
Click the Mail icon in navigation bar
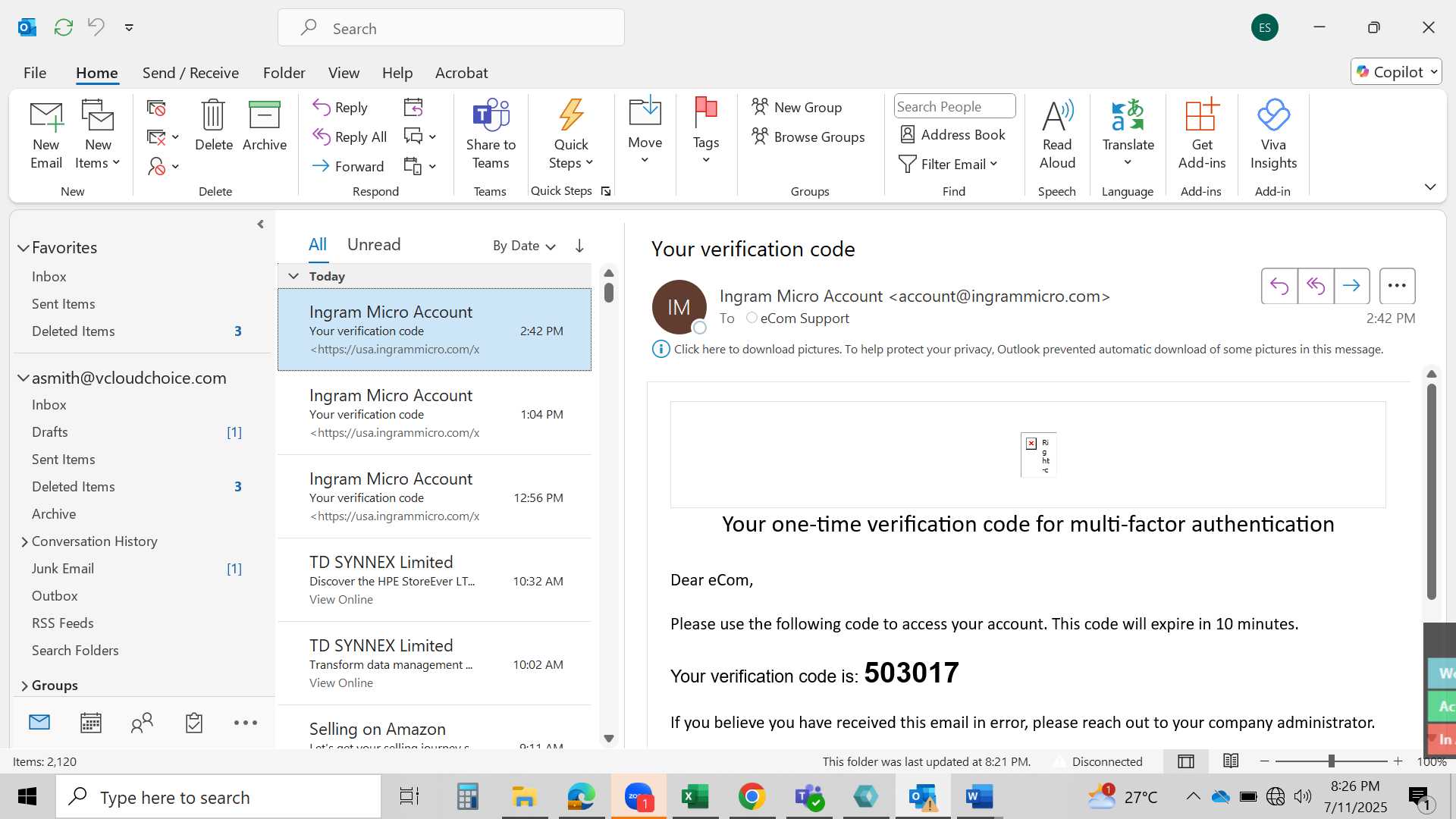[39, 723]
